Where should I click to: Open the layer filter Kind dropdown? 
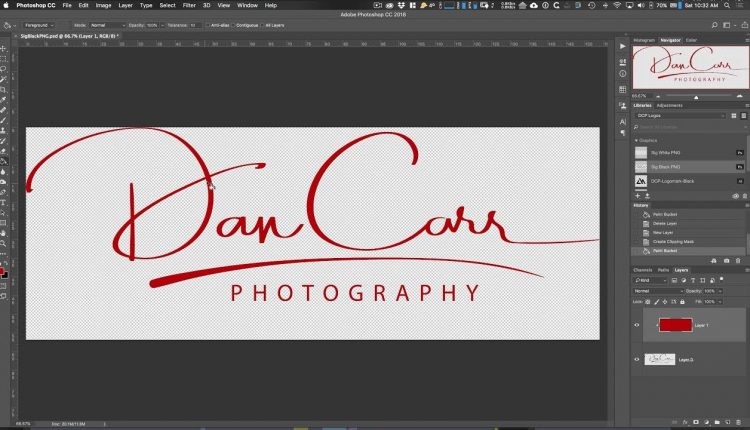pos(650,280)
